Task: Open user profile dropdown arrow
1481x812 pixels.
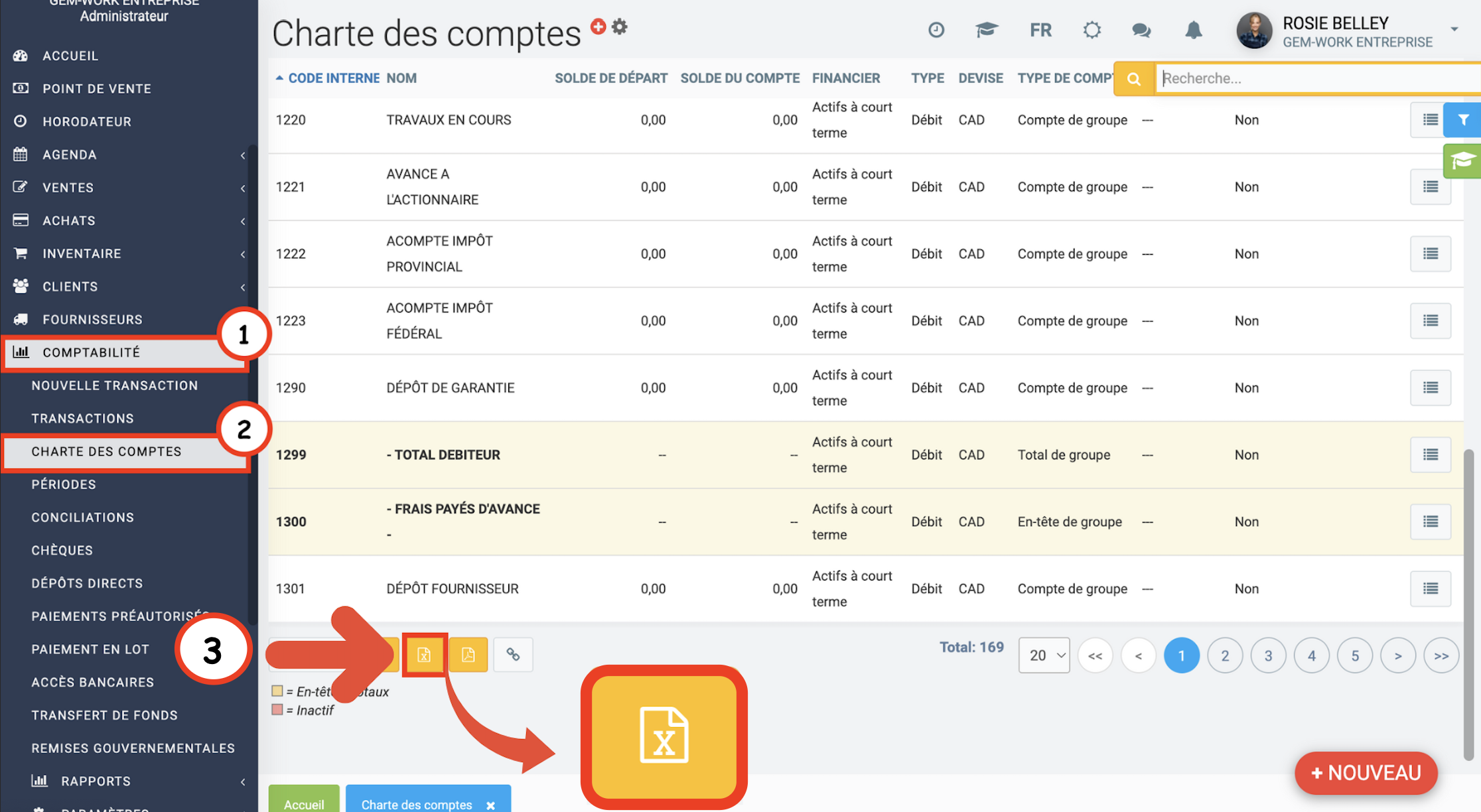Action: pos(1454,30)
